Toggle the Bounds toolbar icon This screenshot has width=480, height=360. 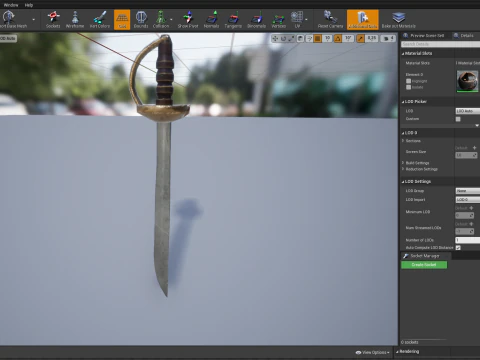141,19
